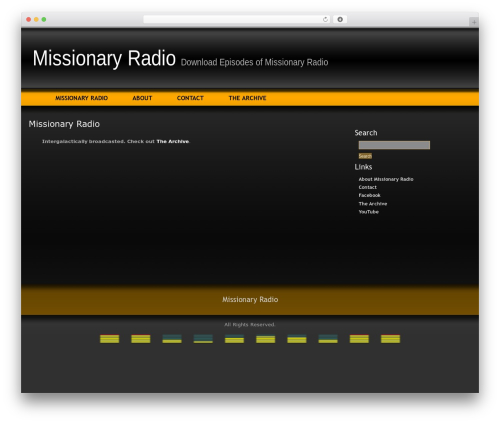Screen dimensions: 500x423
Task: Open the Contact menu item
Action: pos(190,98)
